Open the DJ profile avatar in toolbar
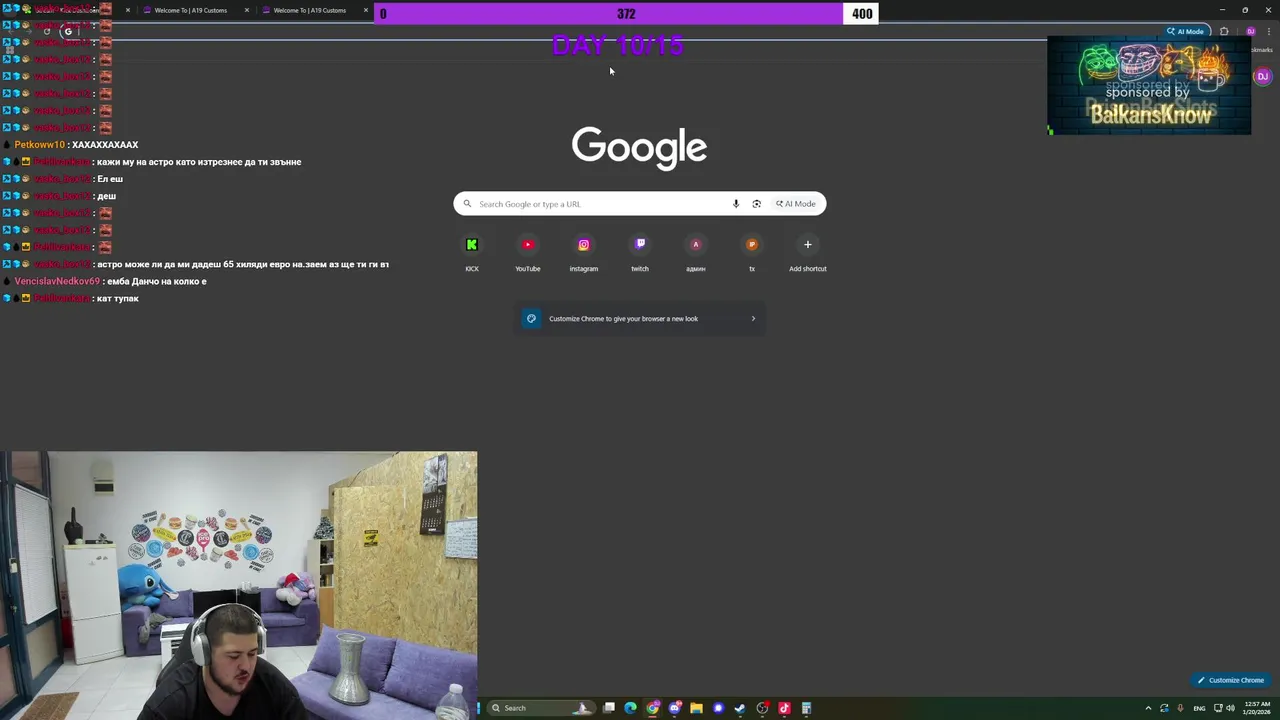 click(1250, 31)
